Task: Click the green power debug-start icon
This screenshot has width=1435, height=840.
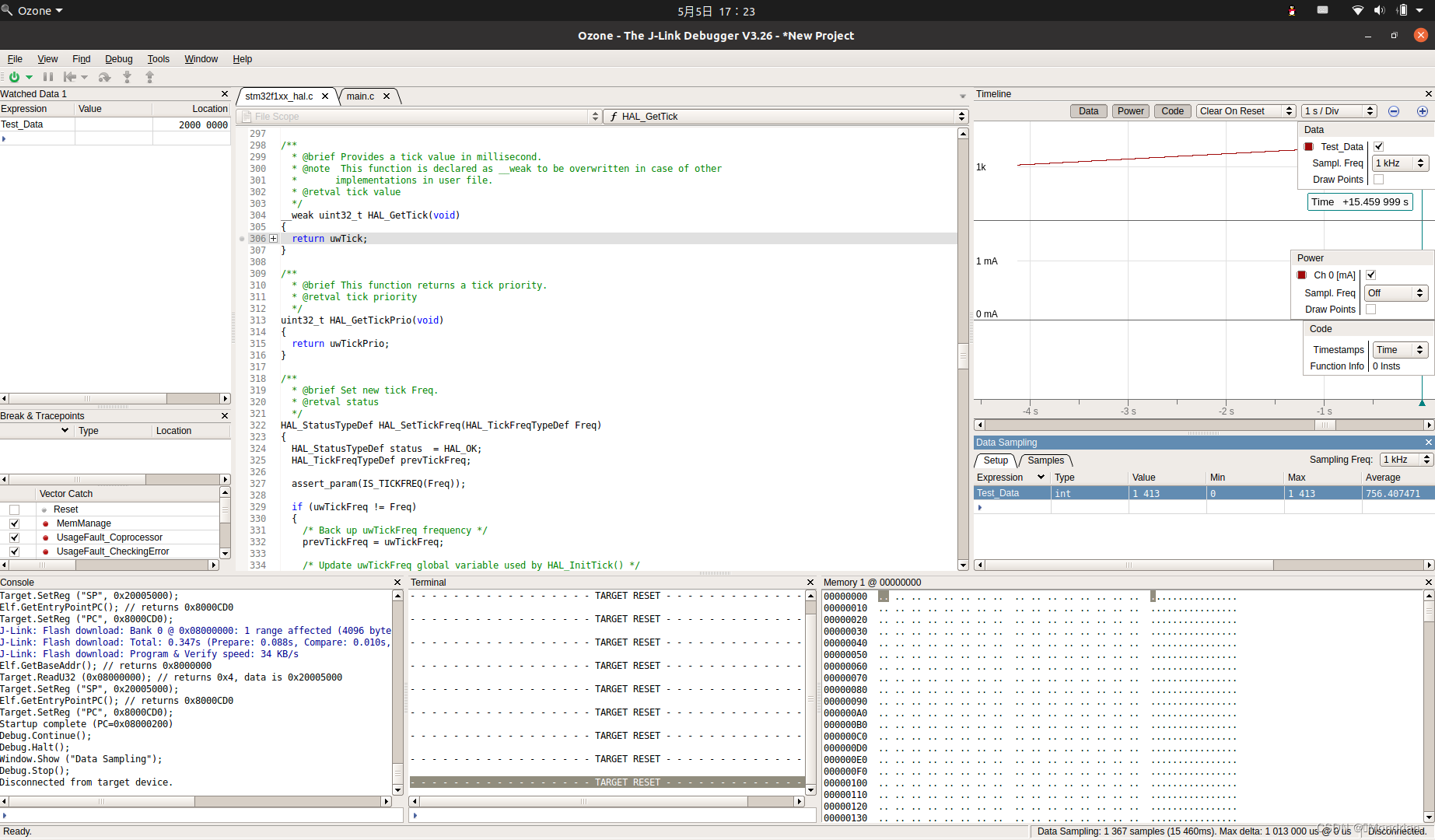Action: click(x=14, y=77)
